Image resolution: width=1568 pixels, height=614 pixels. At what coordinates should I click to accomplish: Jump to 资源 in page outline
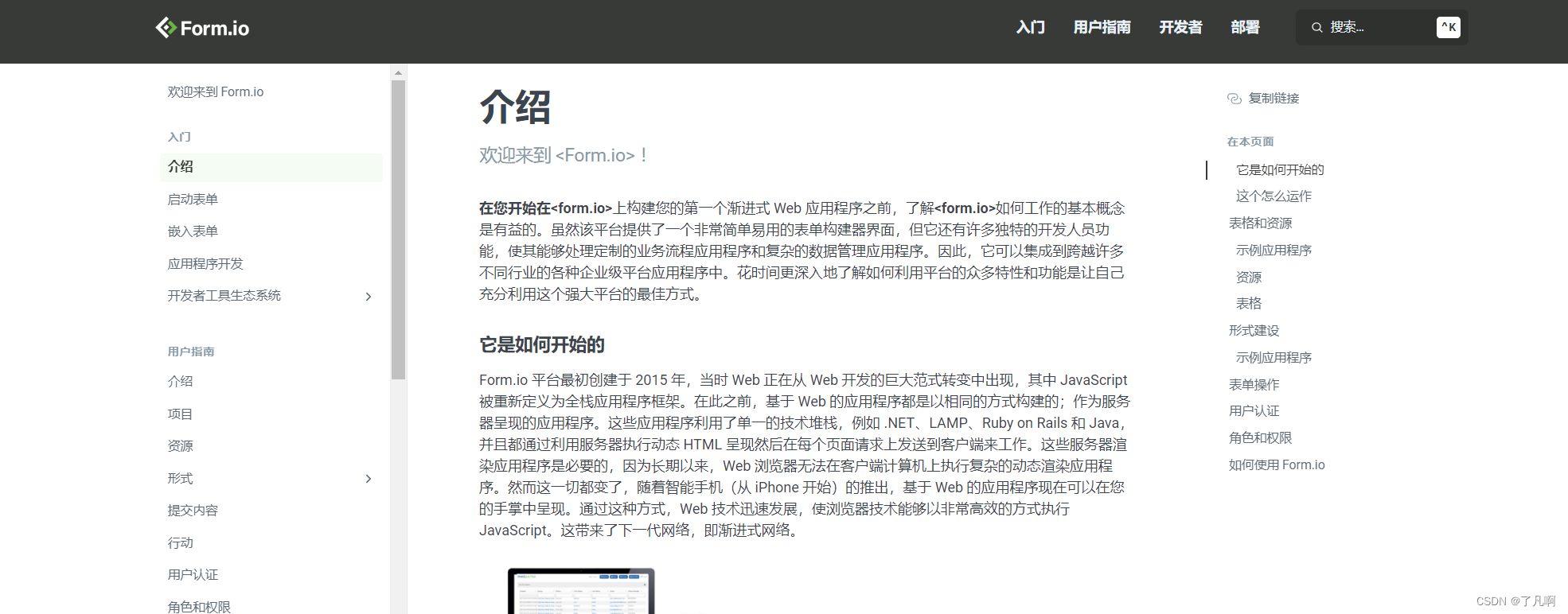[1249, 278]
